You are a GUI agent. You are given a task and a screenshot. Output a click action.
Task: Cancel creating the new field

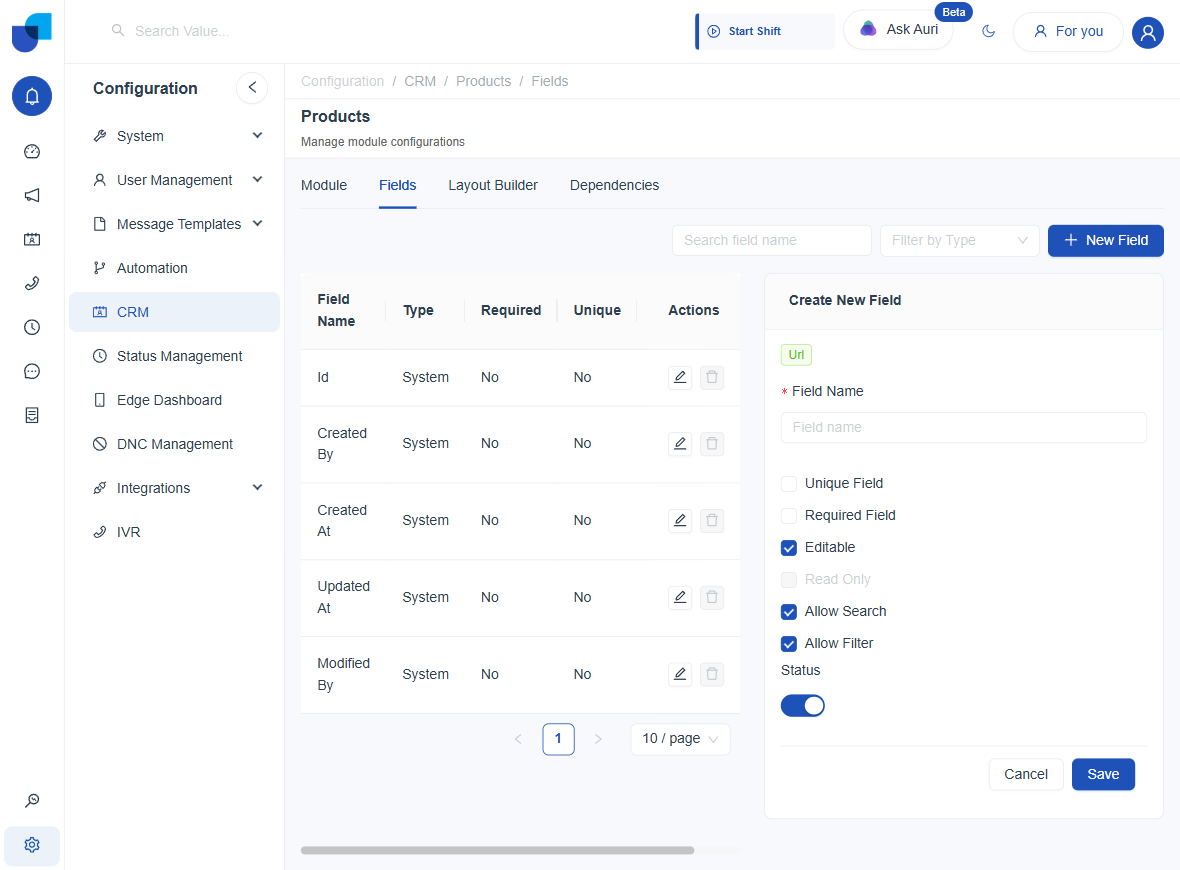coord(1026,774)
